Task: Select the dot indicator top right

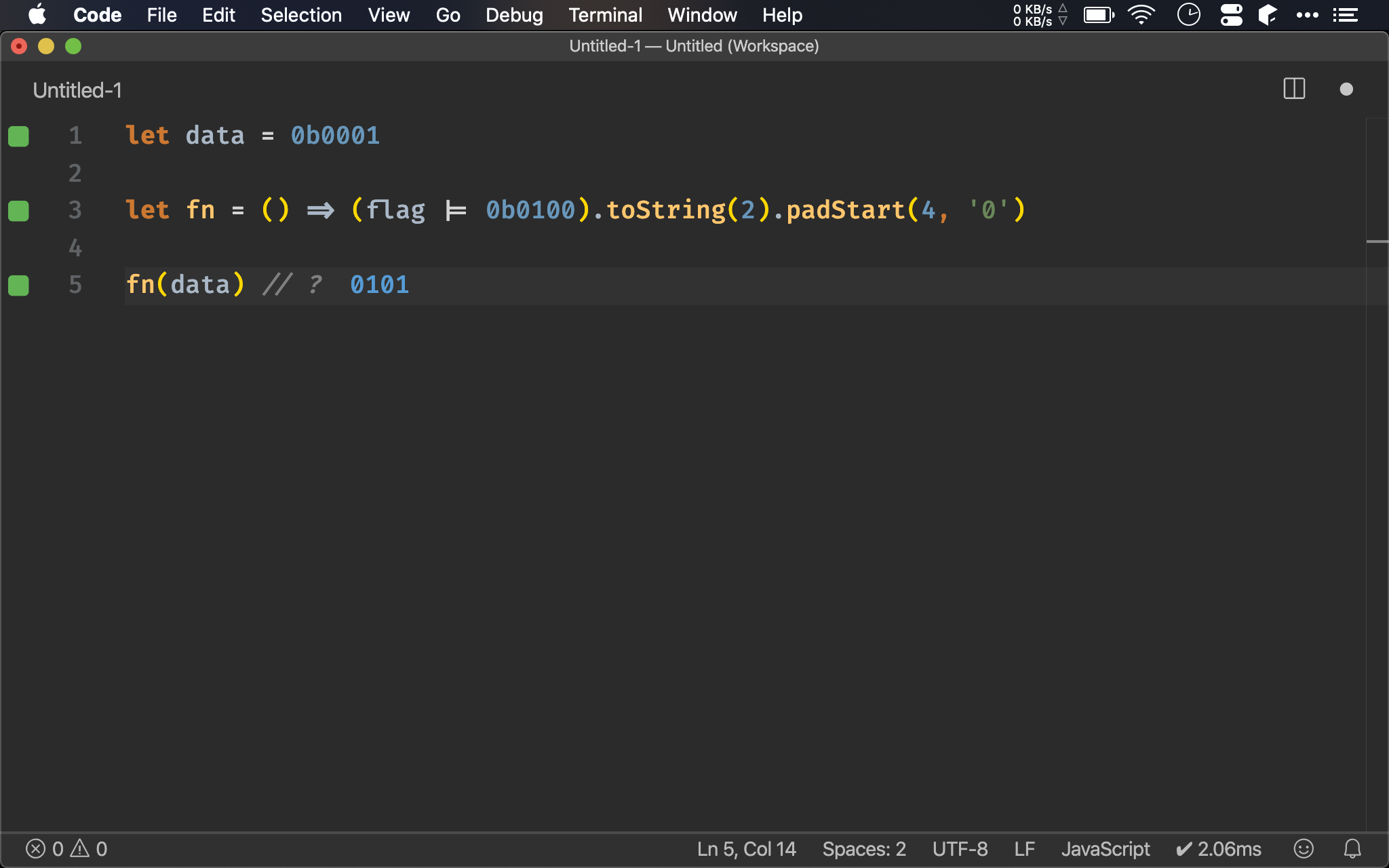Action: [1346, 89]
